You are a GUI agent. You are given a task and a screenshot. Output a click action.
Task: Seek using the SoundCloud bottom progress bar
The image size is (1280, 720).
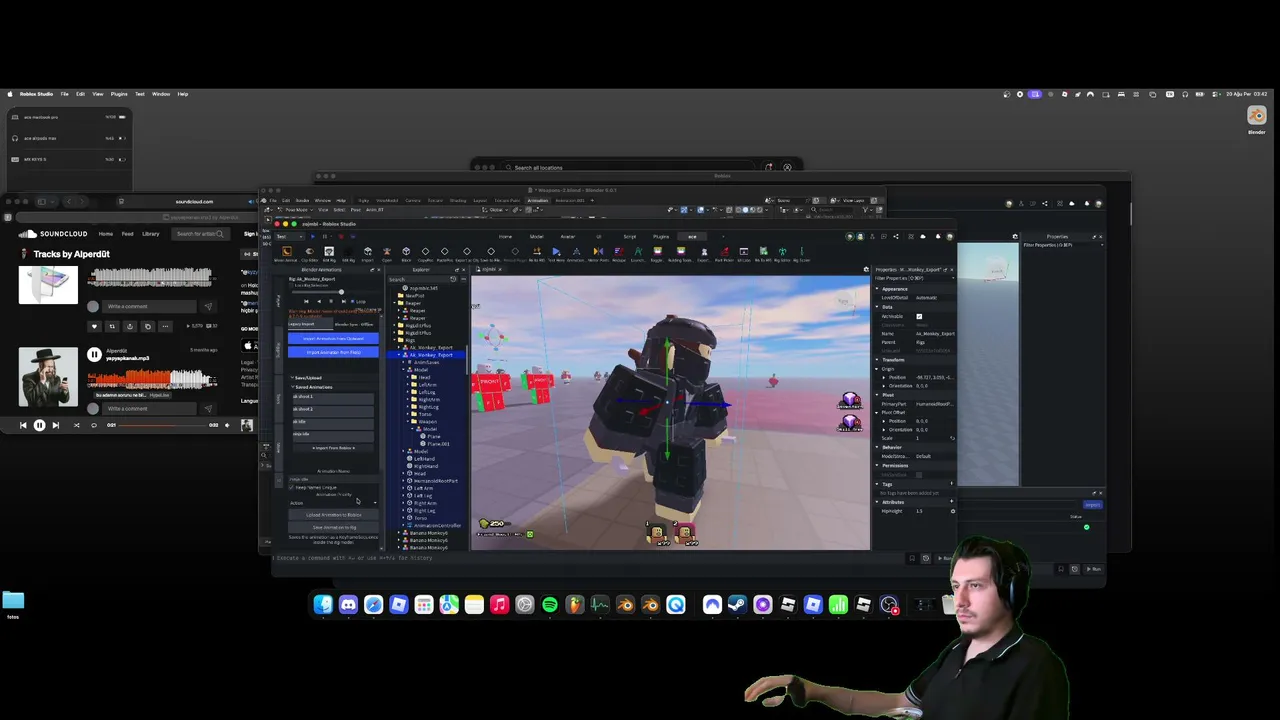coord(162,425)
